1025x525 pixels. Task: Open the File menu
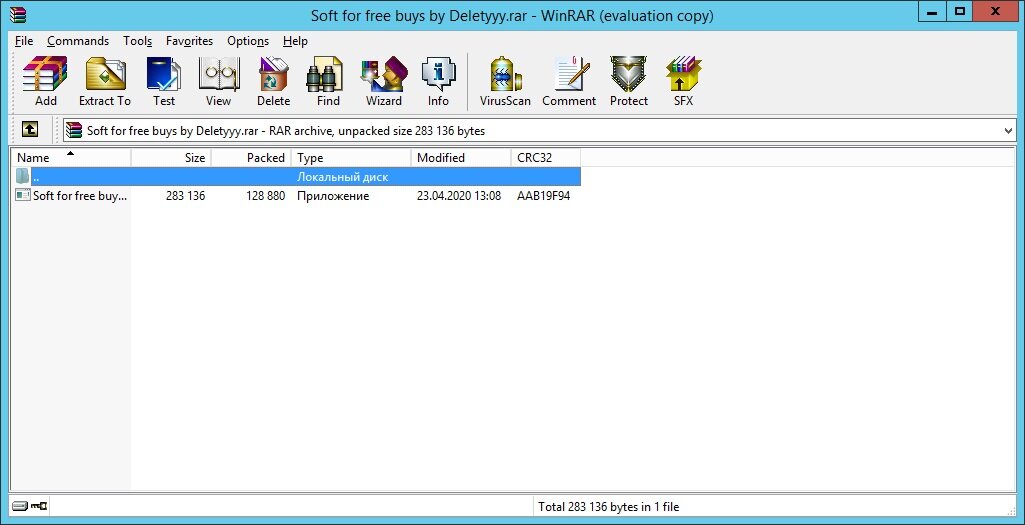pos(24,41)
